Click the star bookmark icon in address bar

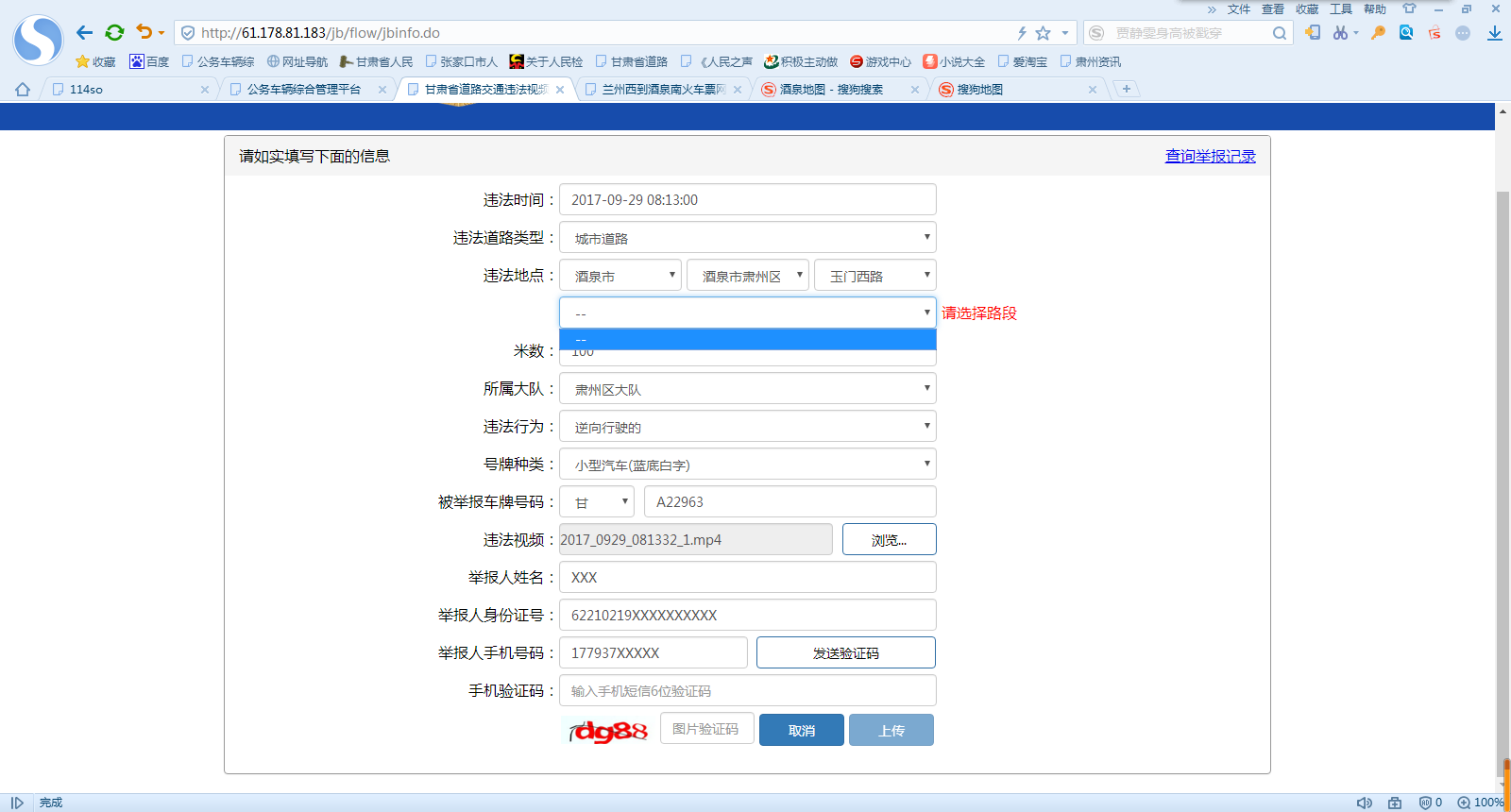click(1043, 33)
